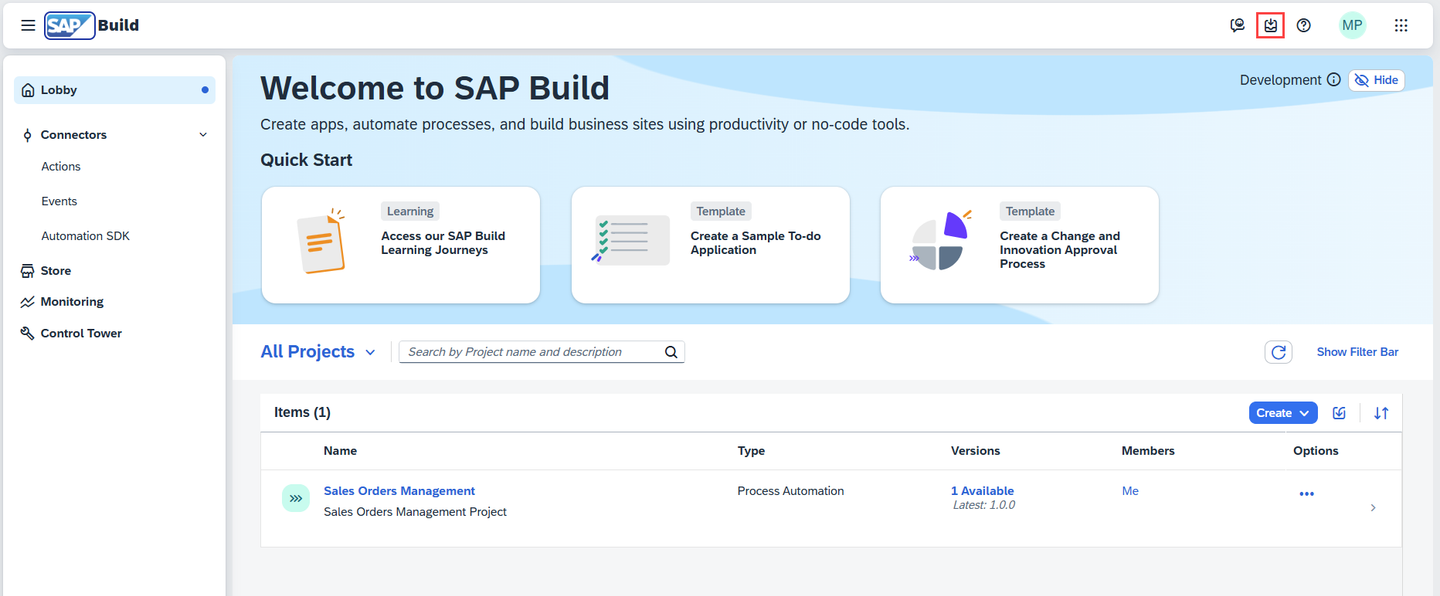
Task: Click the Type column header
Action: click(751, 451)
